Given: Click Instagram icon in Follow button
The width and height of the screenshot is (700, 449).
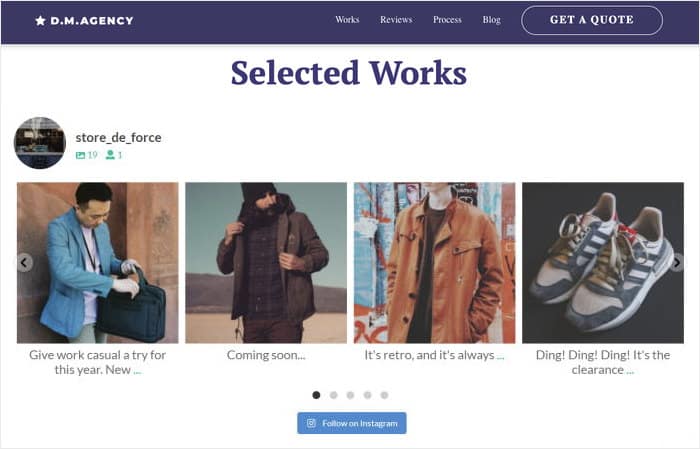Looking at the screenshot, I should coord(312,423).
